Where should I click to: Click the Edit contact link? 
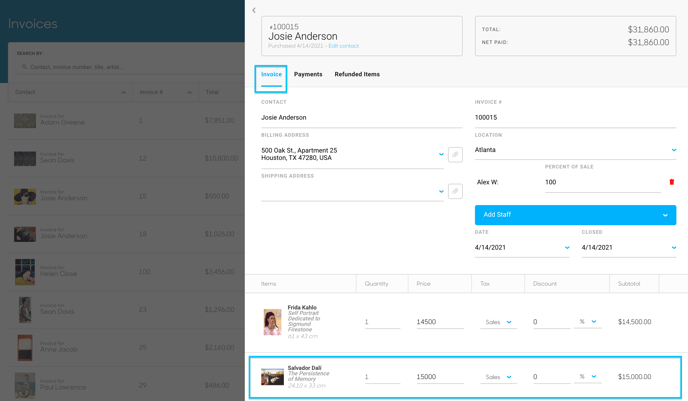pos(344,46)
